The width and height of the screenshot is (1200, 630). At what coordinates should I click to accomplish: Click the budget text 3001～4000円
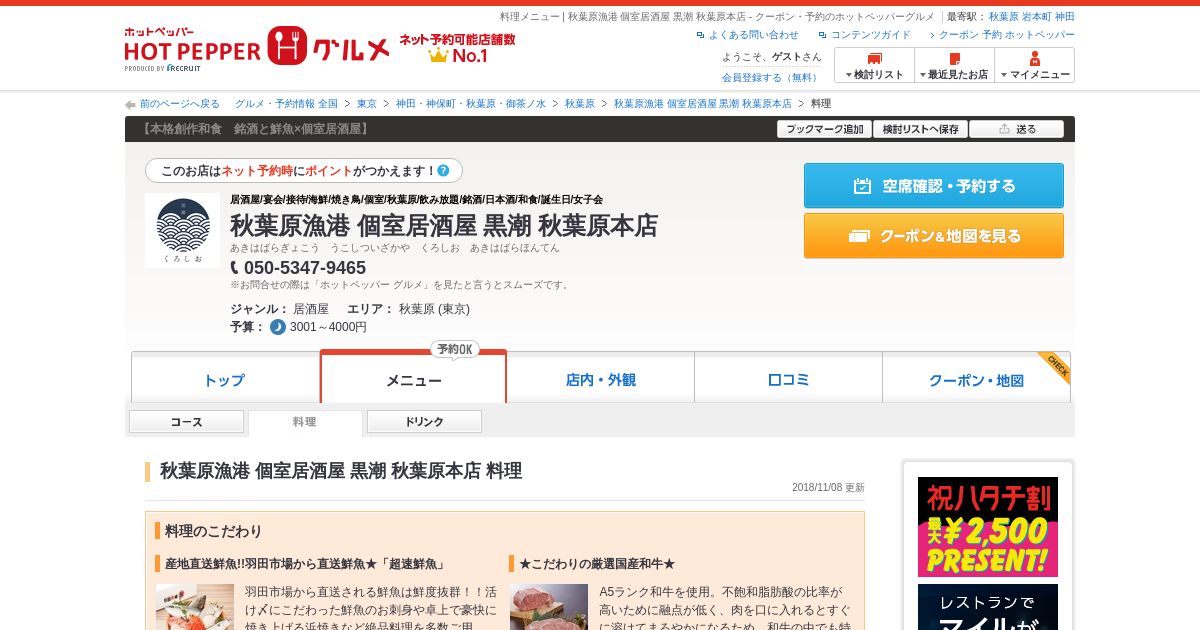[x=328, y=327]
